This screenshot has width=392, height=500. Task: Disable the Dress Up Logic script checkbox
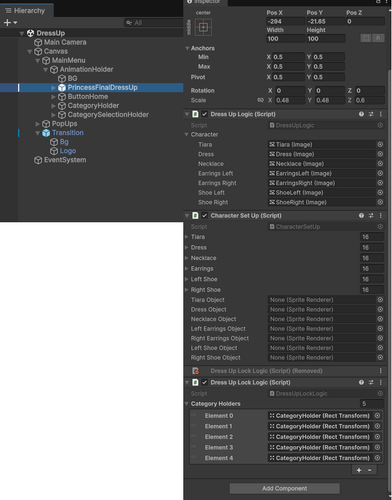[x=205, y=114]
